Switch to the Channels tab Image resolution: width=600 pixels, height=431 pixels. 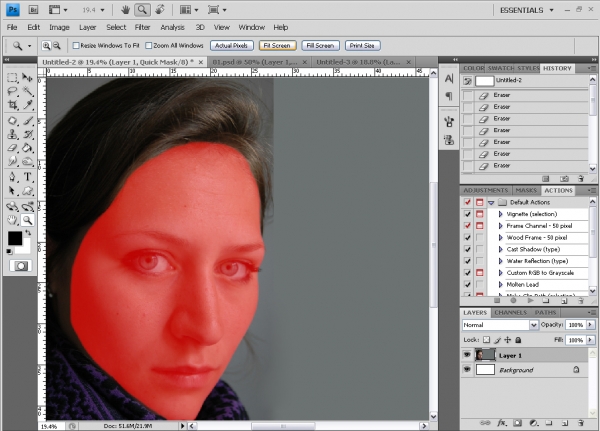(x=510, y=313)
